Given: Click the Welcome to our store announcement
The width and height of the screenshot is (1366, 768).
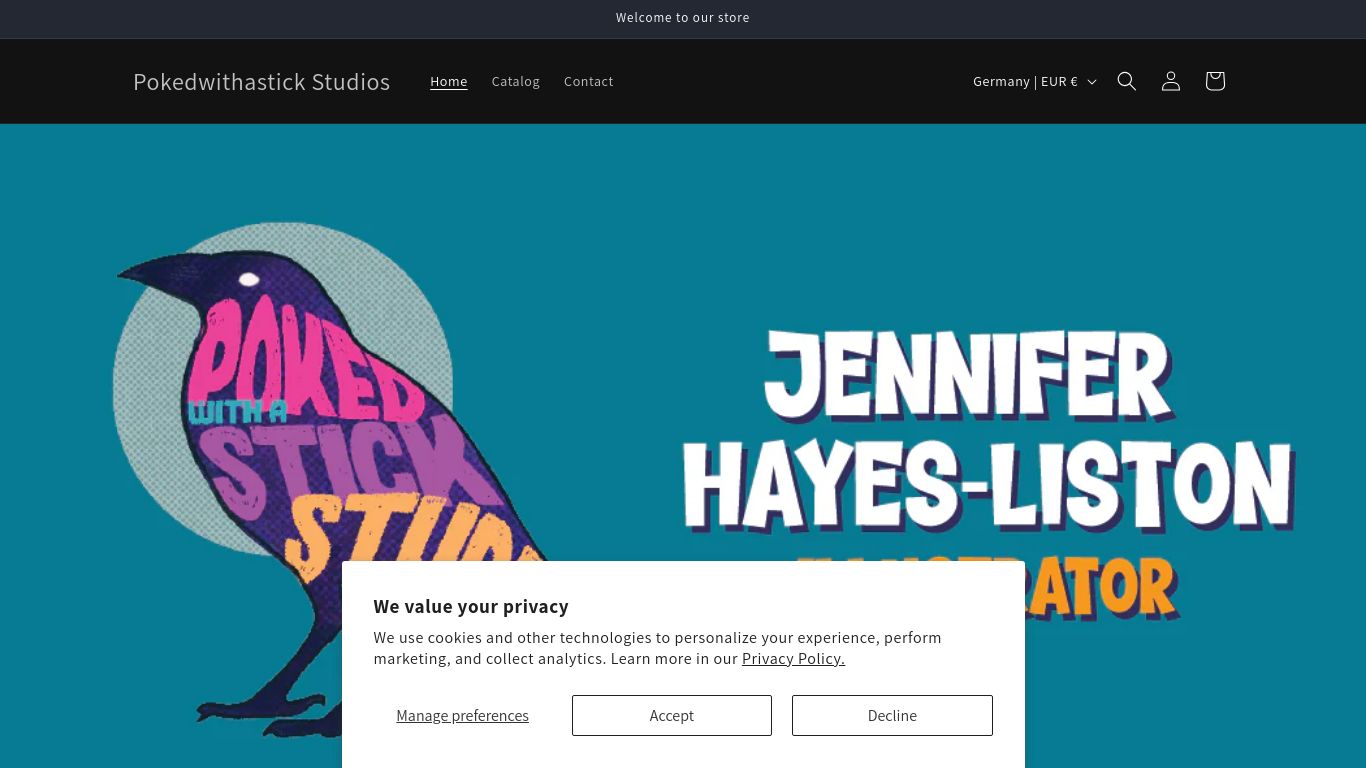Looking at the screenshot, I should point(683,18).
